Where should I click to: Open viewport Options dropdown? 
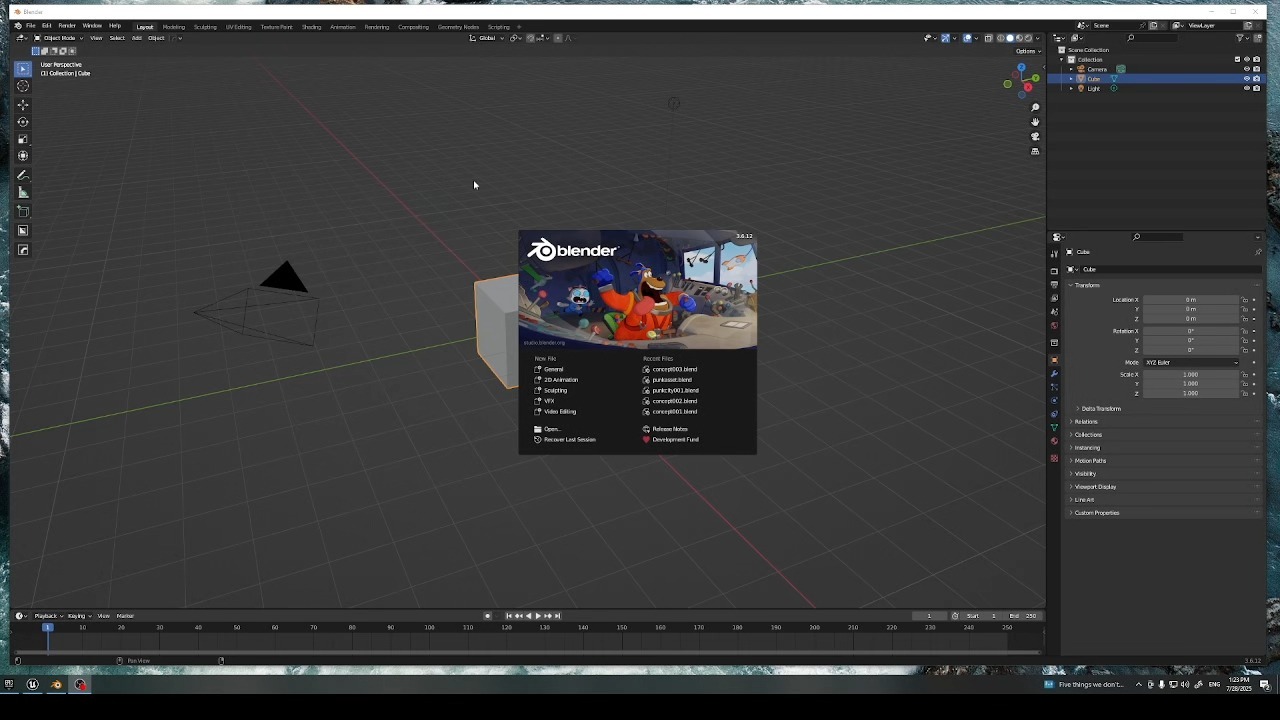click(1028, 51)
